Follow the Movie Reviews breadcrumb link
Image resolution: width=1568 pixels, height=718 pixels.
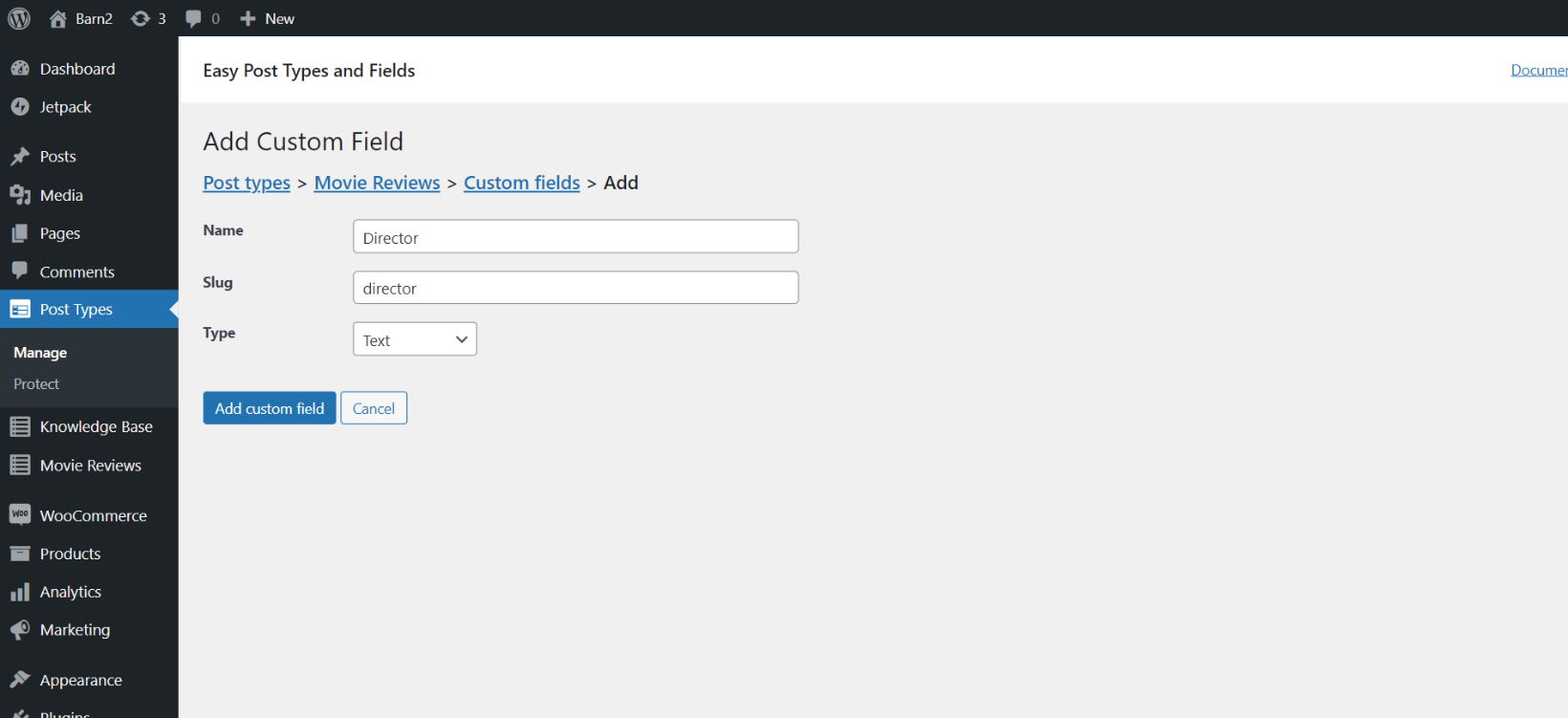(377, 183)
